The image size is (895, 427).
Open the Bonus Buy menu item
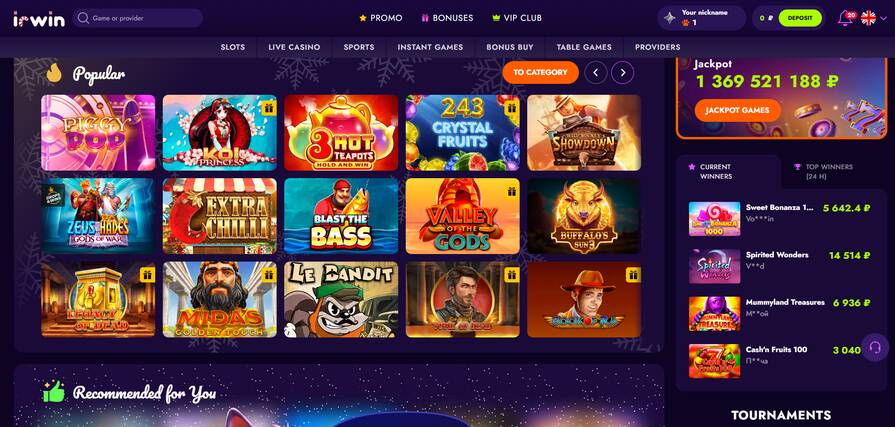pyautogui.click(x=510, y=47)
